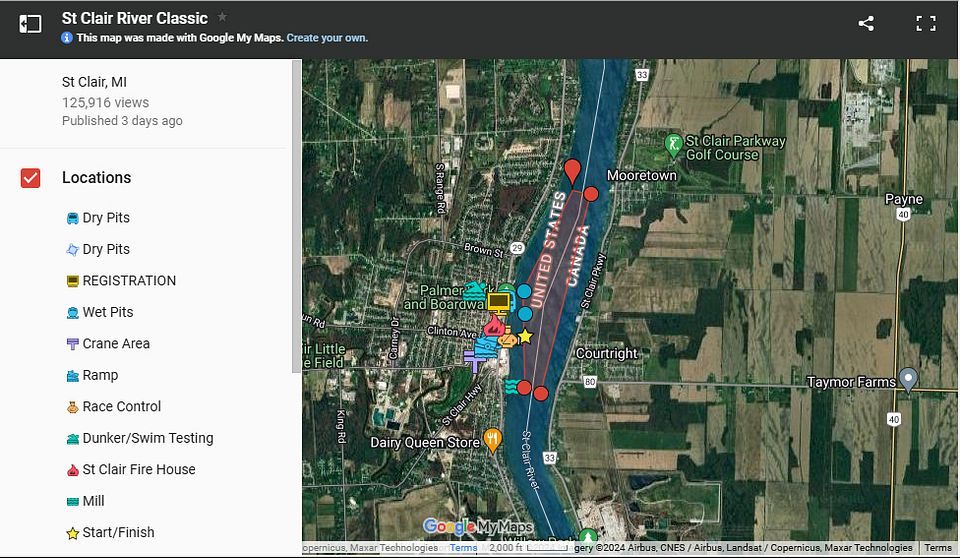Screen dimensions: 960x558
Task: Click the 'Create your own' link
Action: (327, 38)
